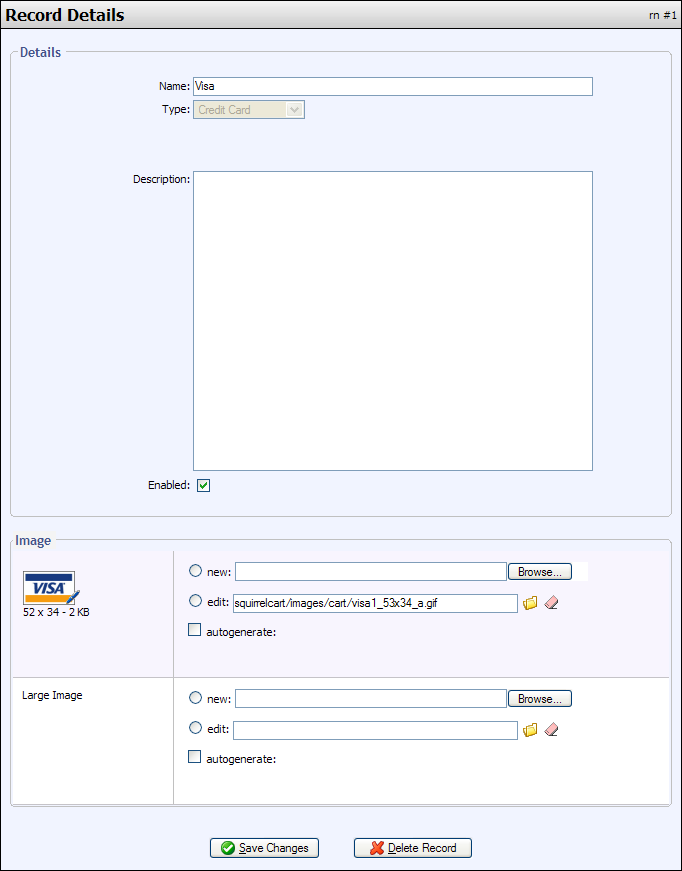The width and height of the screenshot is (682, 871).
Task: Uncheck the Enabled checkbox
Action: 203,486
